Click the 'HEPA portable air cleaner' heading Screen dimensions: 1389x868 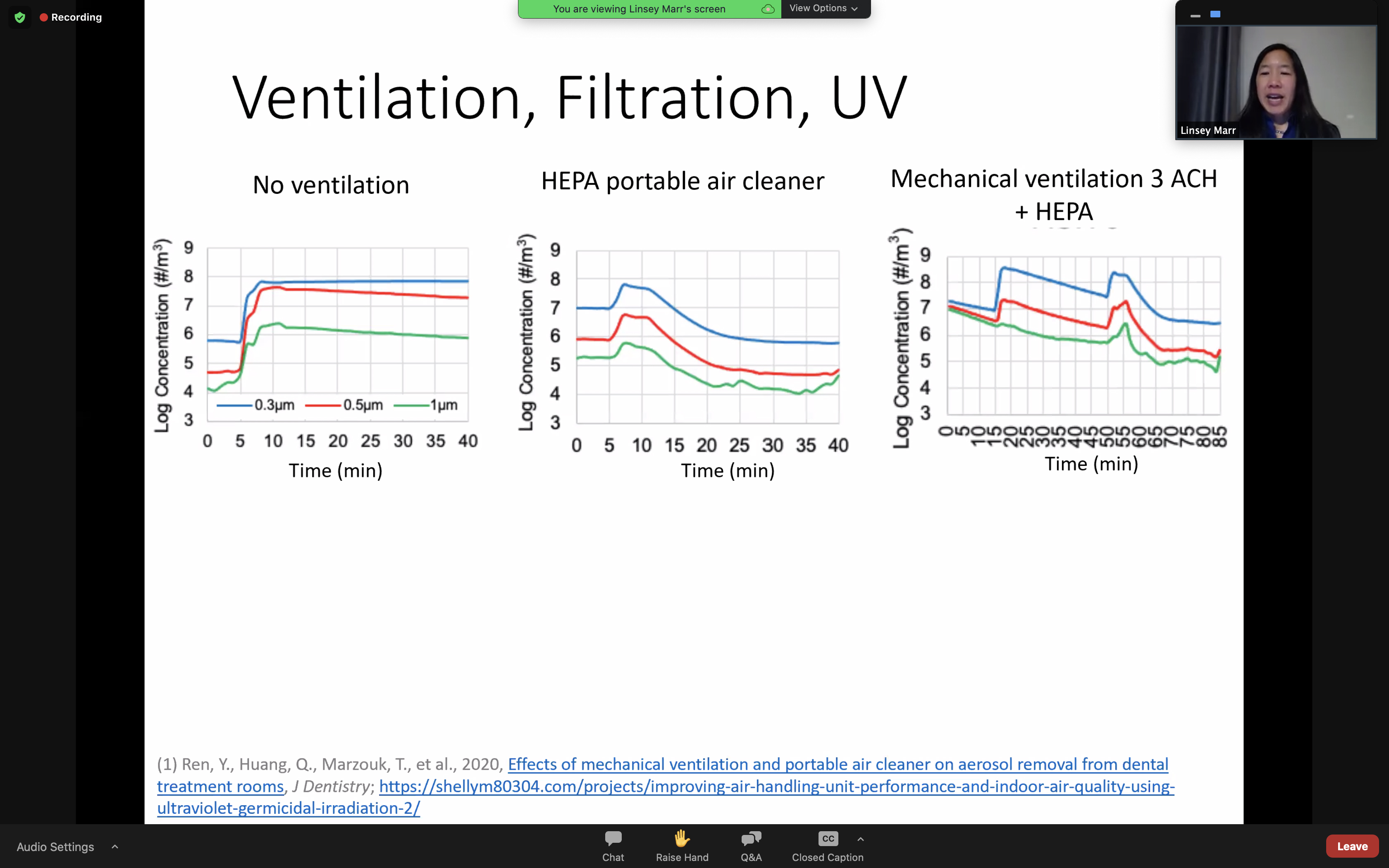[683, 181]
